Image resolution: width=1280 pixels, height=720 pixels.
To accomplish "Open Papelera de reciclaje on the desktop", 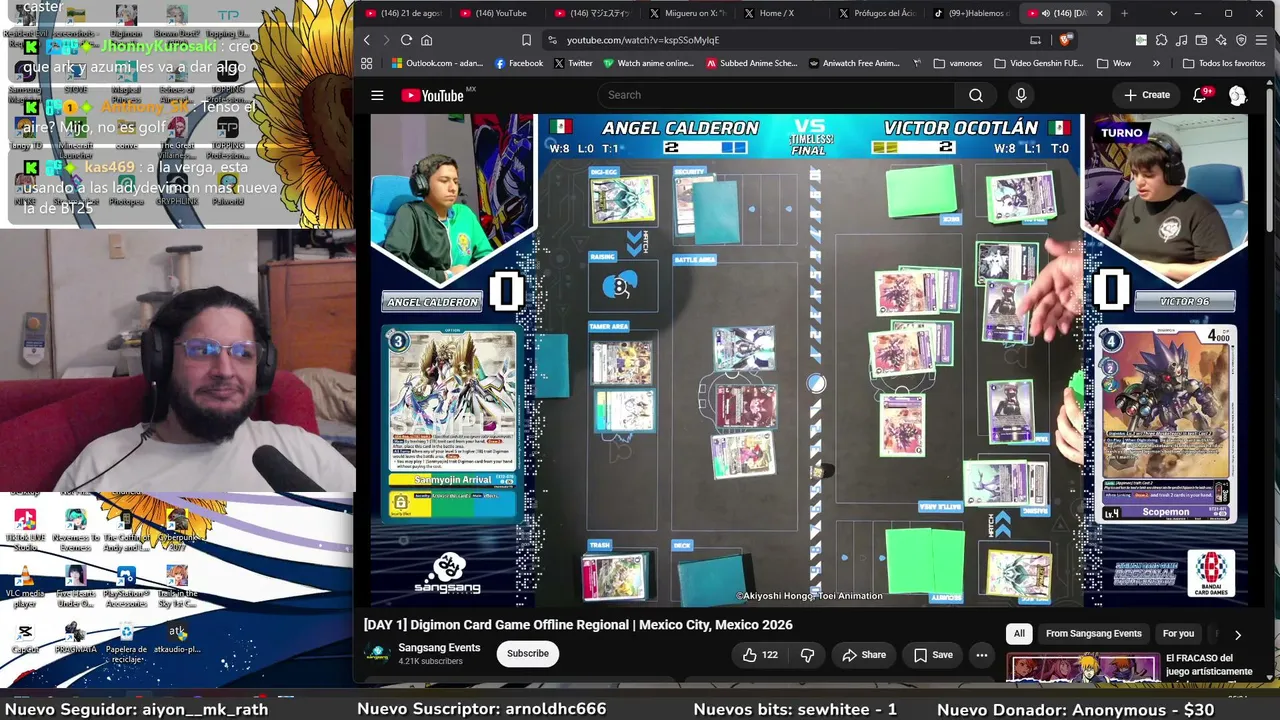I will (126, 641).
